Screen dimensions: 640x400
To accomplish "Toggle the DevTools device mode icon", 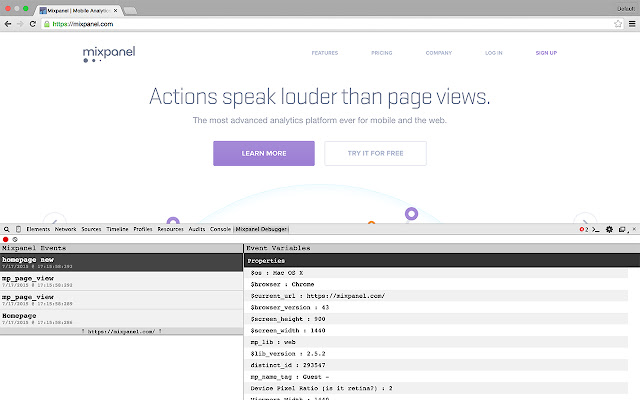I will pyautogui.click(x=18, y=229).
